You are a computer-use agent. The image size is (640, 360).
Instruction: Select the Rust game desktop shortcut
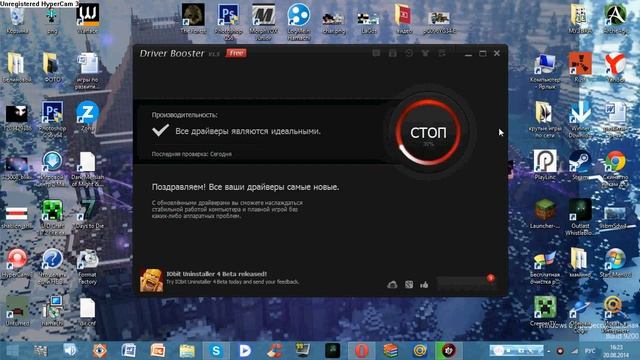pos(580,67)
